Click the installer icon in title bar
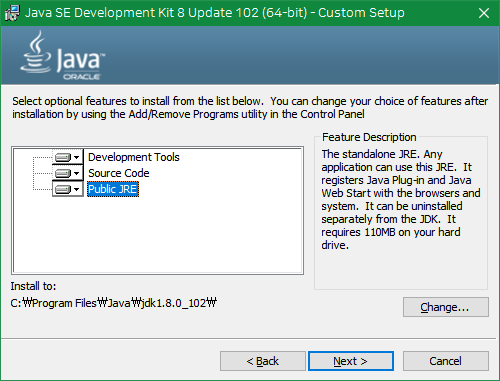This screenshot has width=500, height=381. click(12, 13)
